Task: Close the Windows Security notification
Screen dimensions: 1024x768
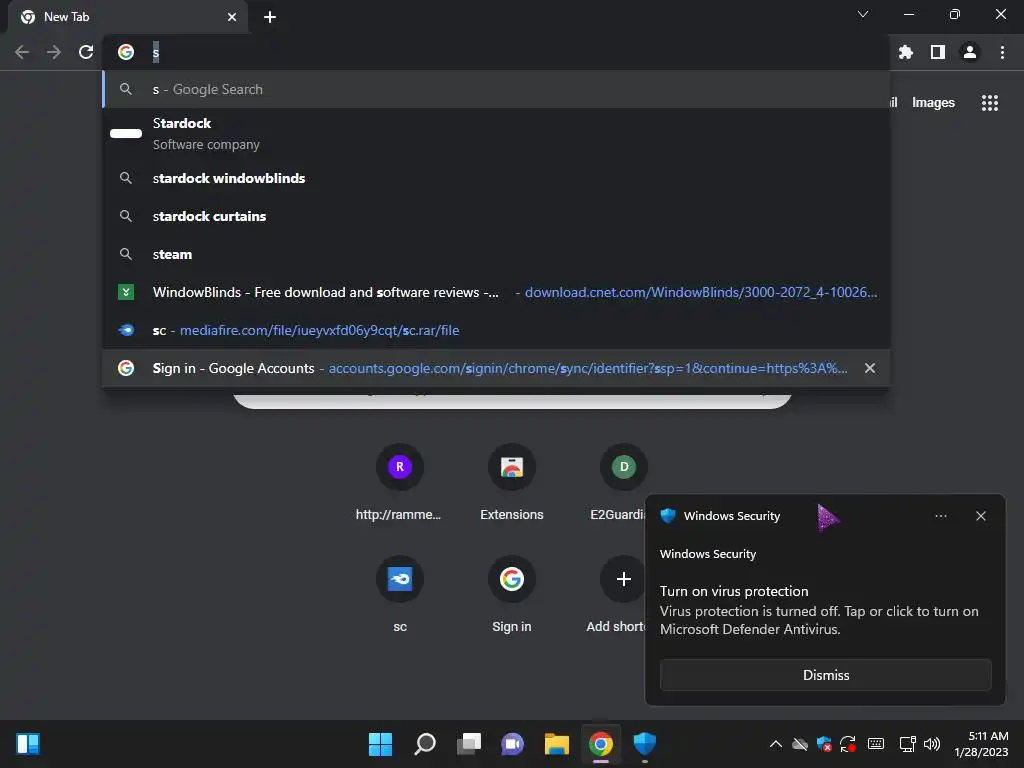Action: point(981,516)
